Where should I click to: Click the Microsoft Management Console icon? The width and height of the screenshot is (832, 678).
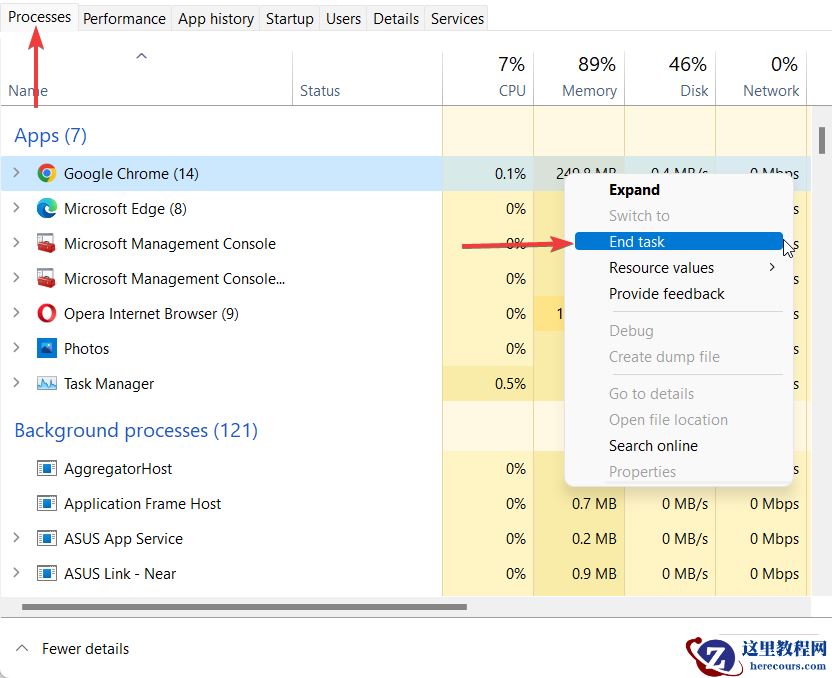click(46, 243)
